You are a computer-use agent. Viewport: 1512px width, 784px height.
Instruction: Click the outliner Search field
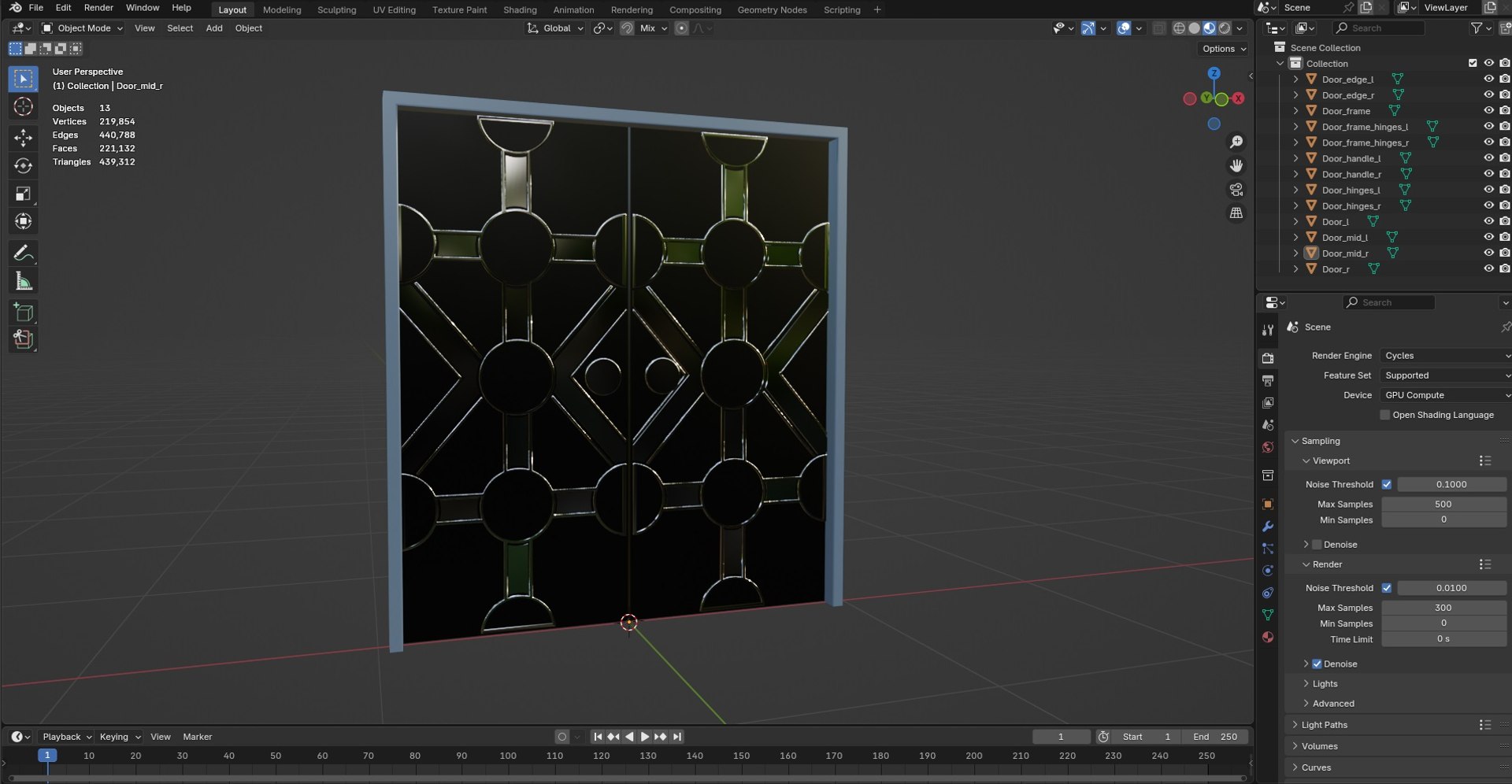(x=1378, y=28)
